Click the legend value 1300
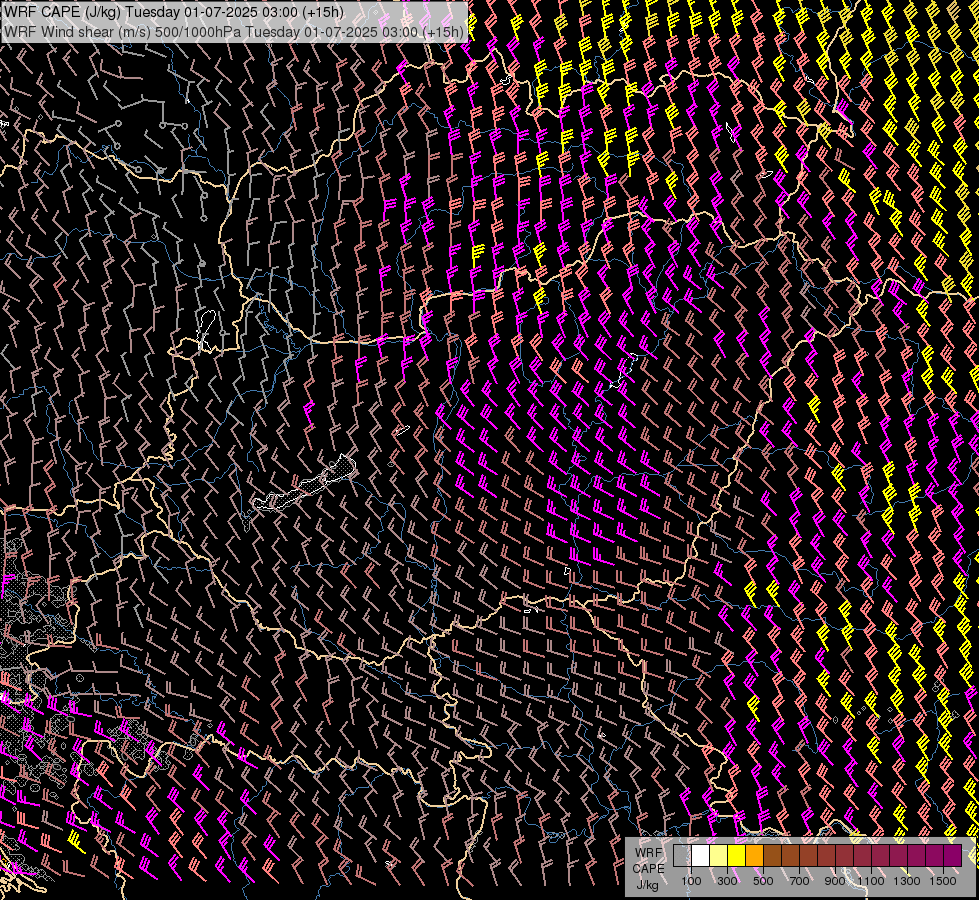Screen dimensions: 979x900 (907, 881)
